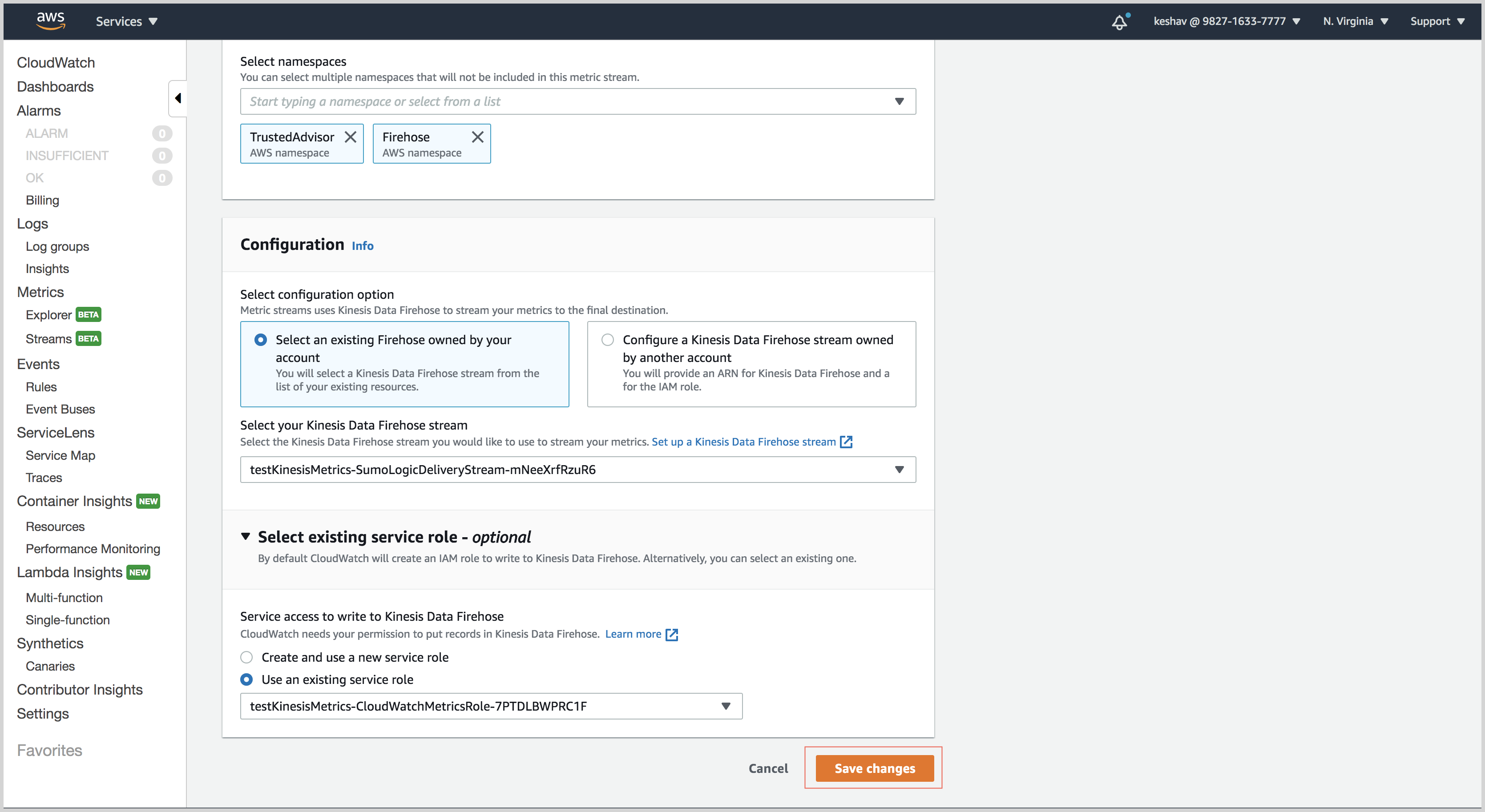
Task: Remove the Firehose namespace tag
Action: [477, 137]
